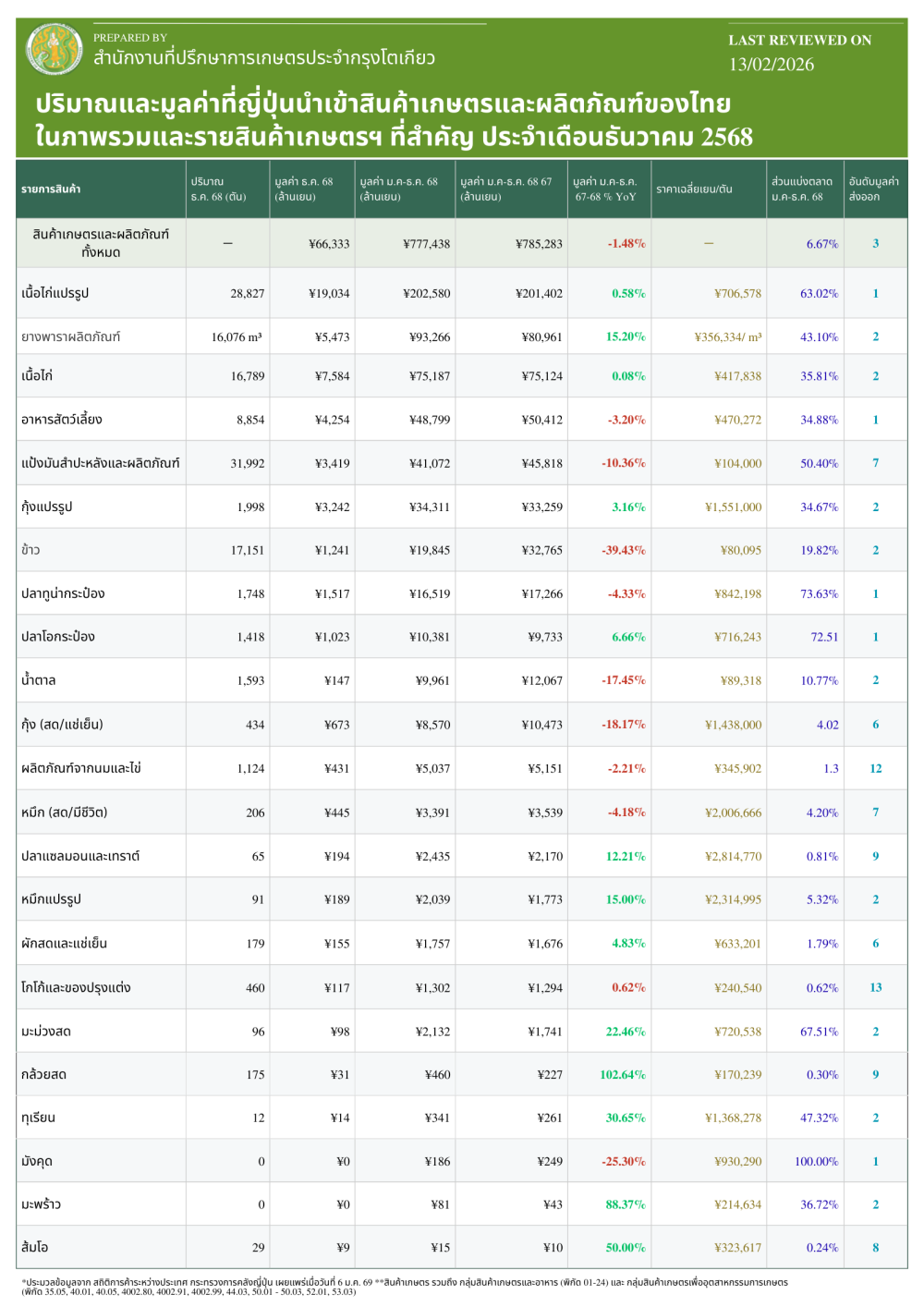Select the รายการสินค้า column header

click(52, 189)
